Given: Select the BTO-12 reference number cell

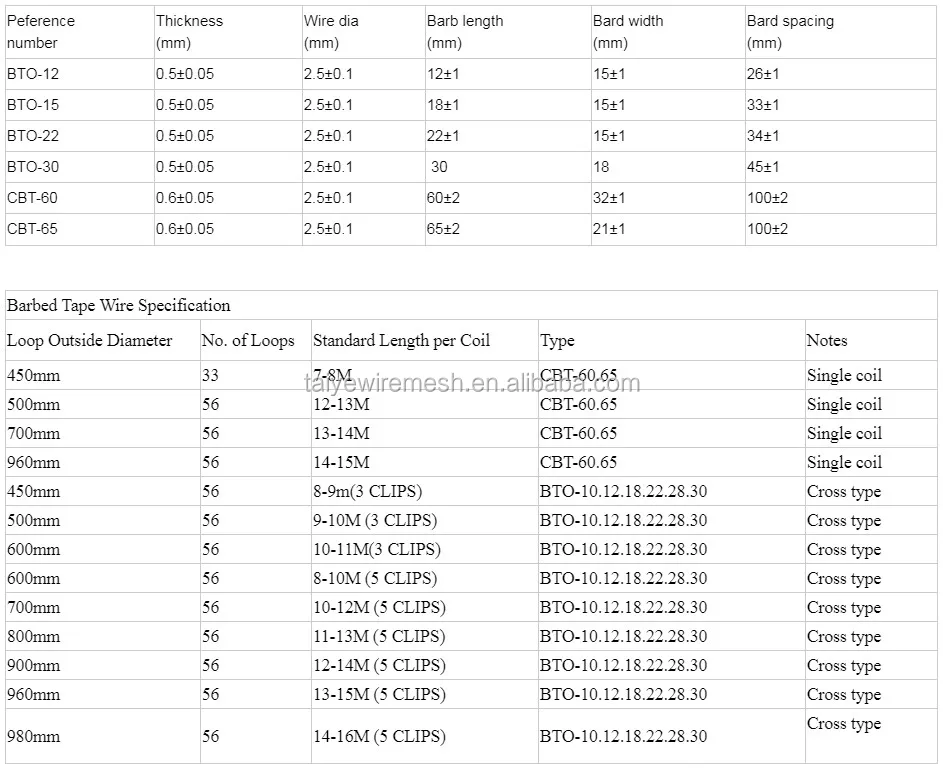Looking at the screenshot, I should point(33,74).
